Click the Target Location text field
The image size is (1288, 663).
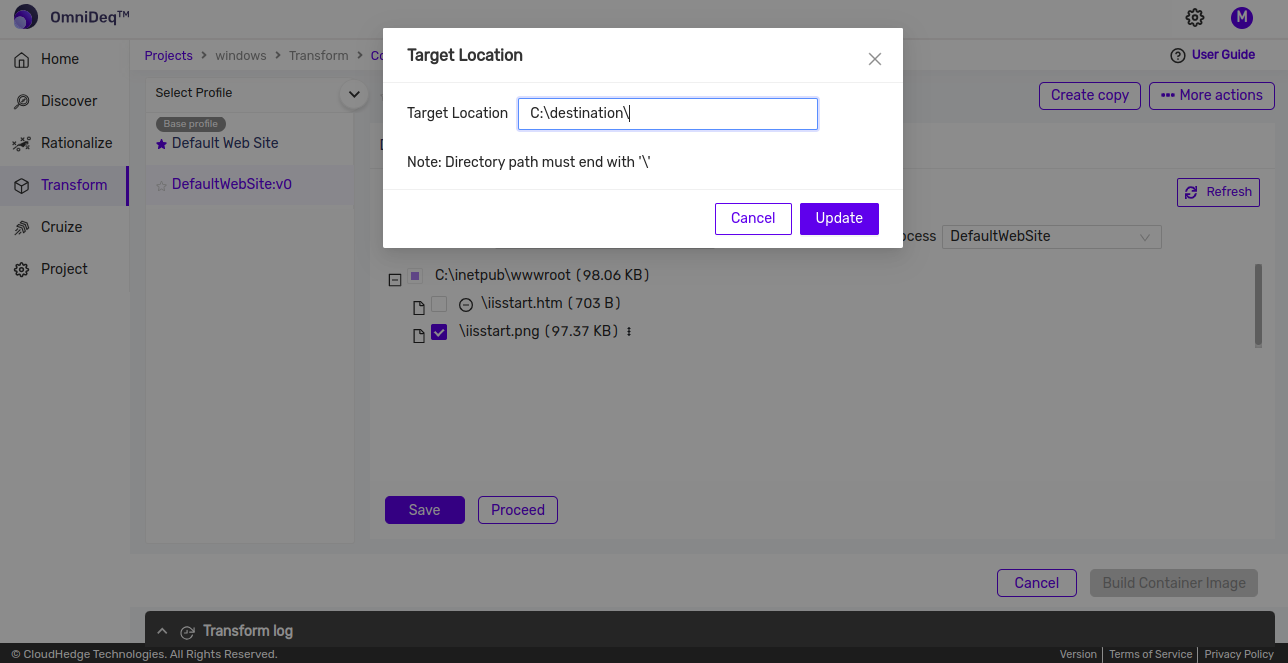667,114
